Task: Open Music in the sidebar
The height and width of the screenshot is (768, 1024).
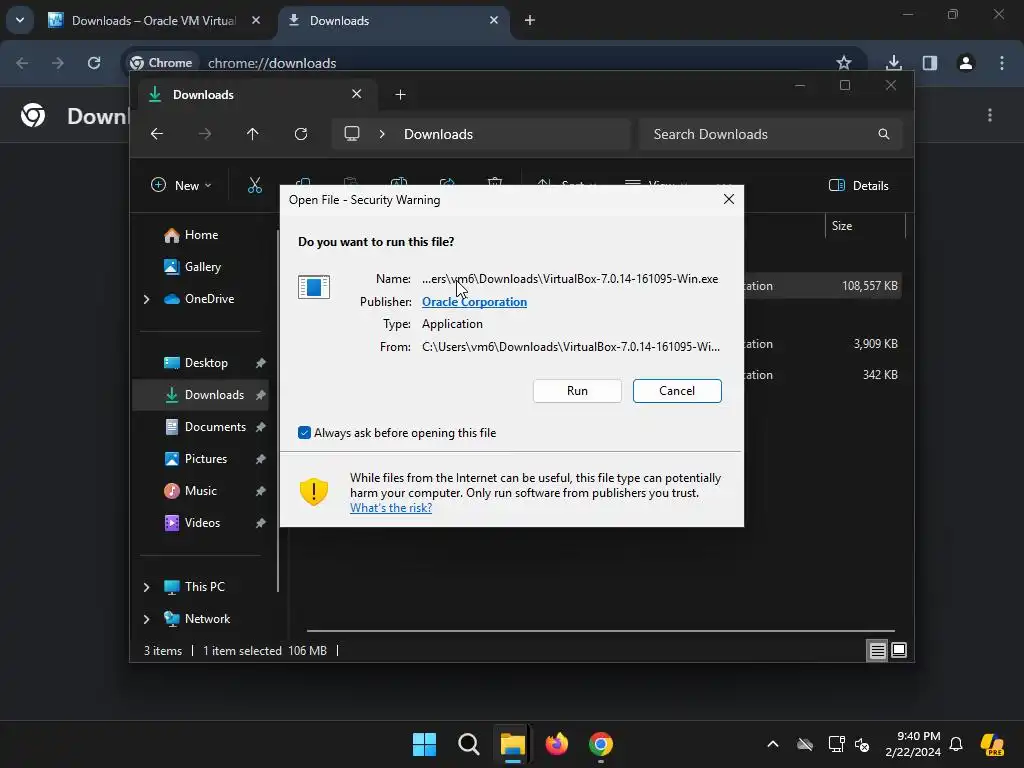Action: (x=200, y=490)
